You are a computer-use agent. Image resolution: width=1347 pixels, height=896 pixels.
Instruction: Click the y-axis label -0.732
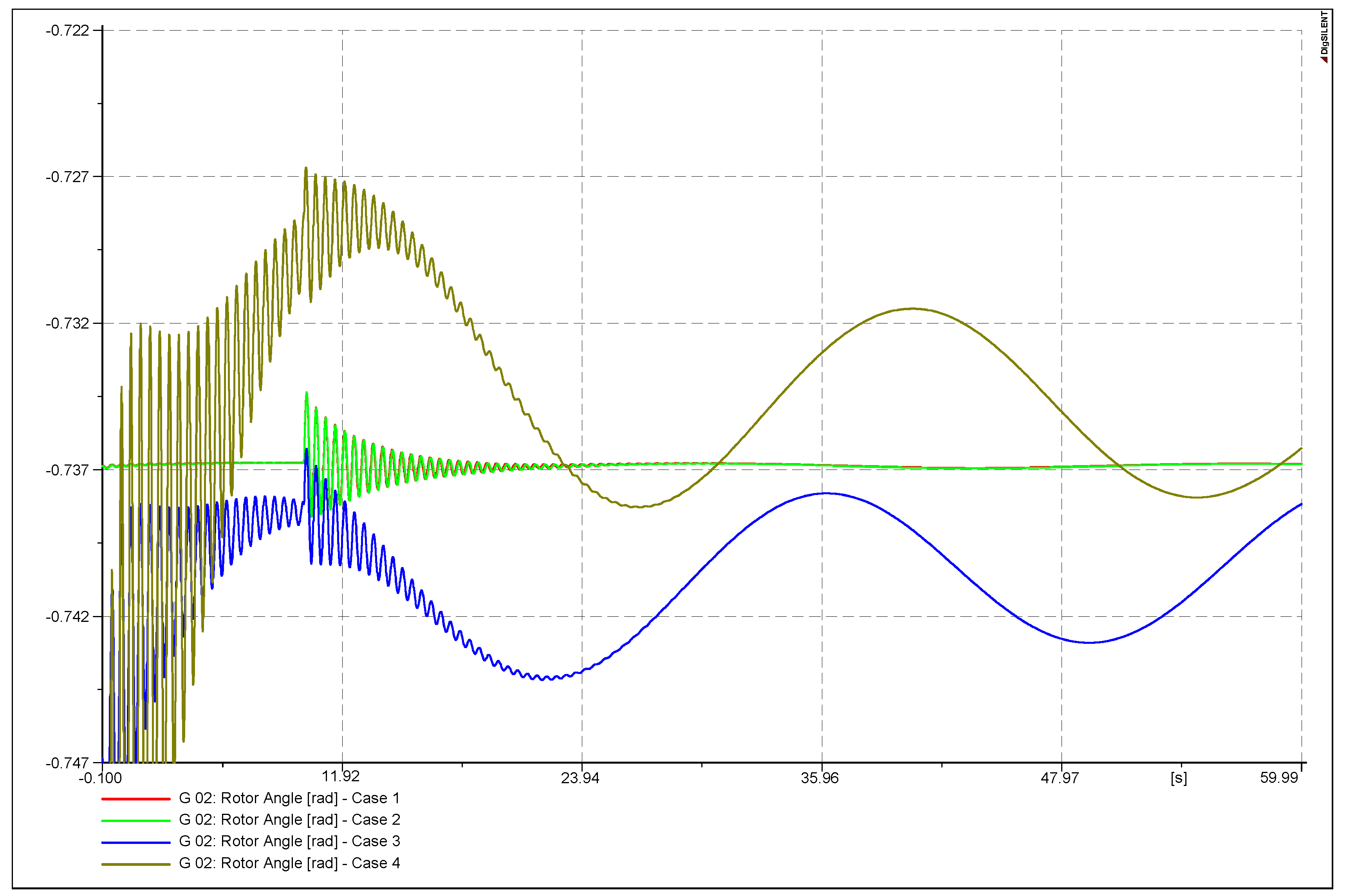[x=67, y=323]
